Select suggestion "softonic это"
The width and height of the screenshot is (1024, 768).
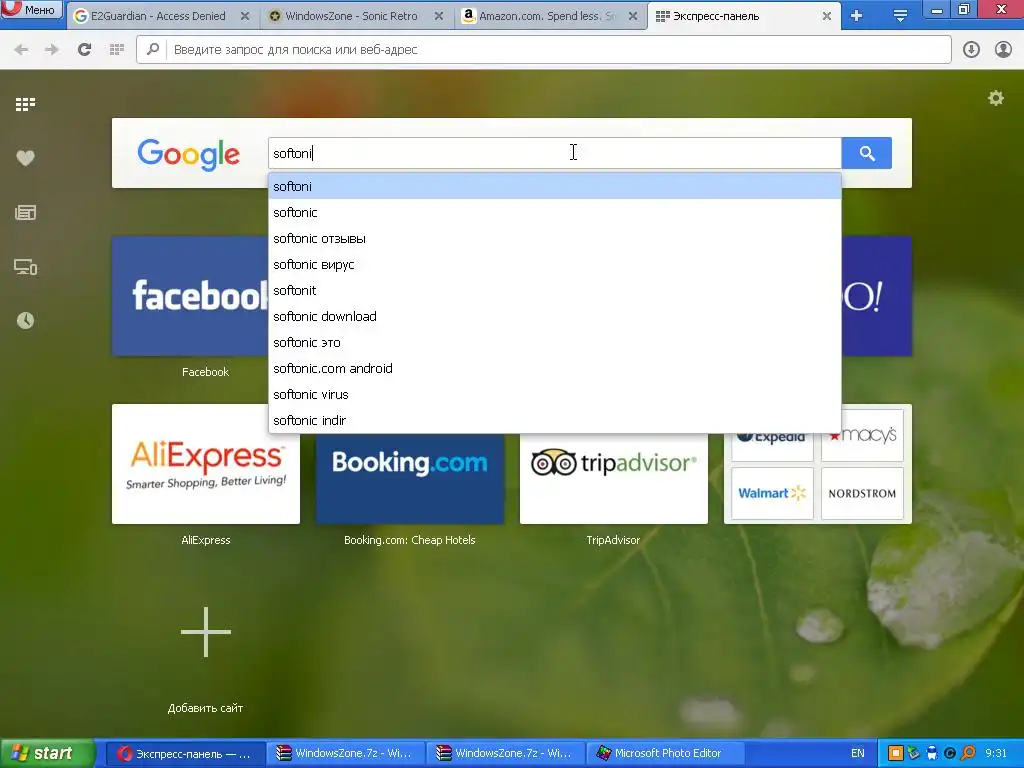tap(554, 342)
